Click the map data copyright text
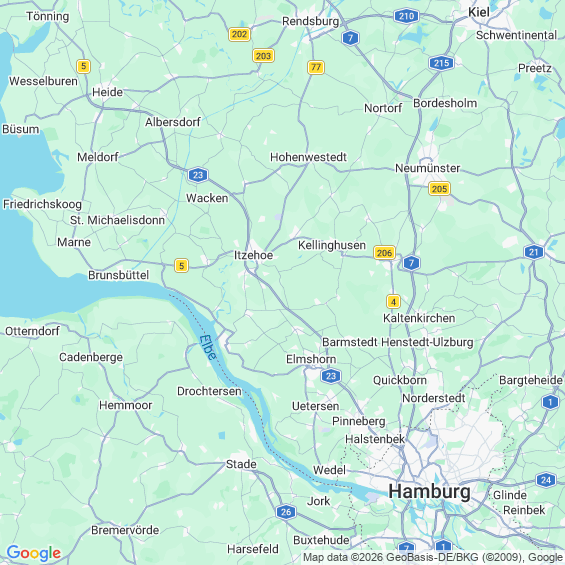 [434, 557]
